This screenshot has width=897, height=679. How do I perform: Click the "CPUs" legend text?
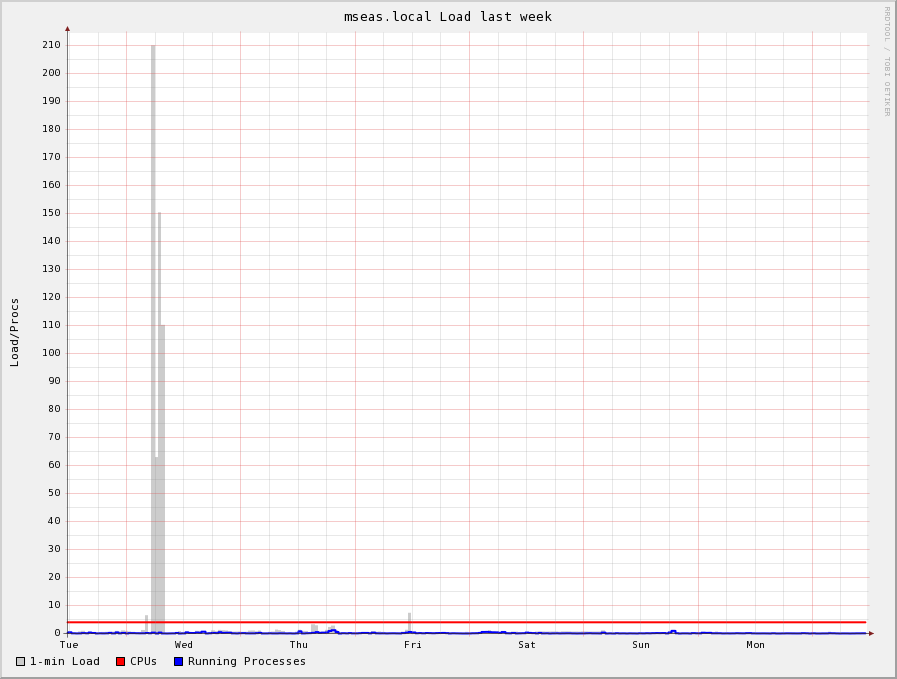coord(143,661)
